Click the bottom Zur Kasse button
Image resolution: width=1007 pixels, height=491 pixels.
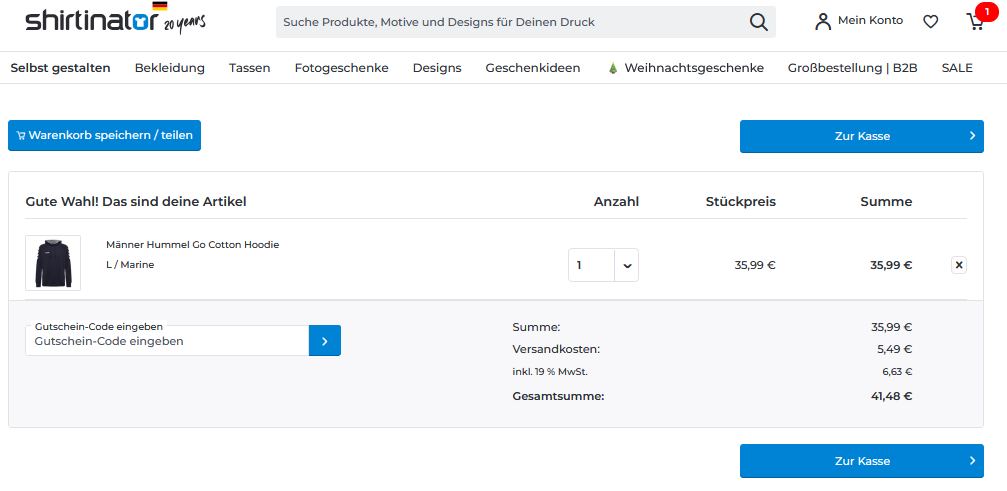861,461
